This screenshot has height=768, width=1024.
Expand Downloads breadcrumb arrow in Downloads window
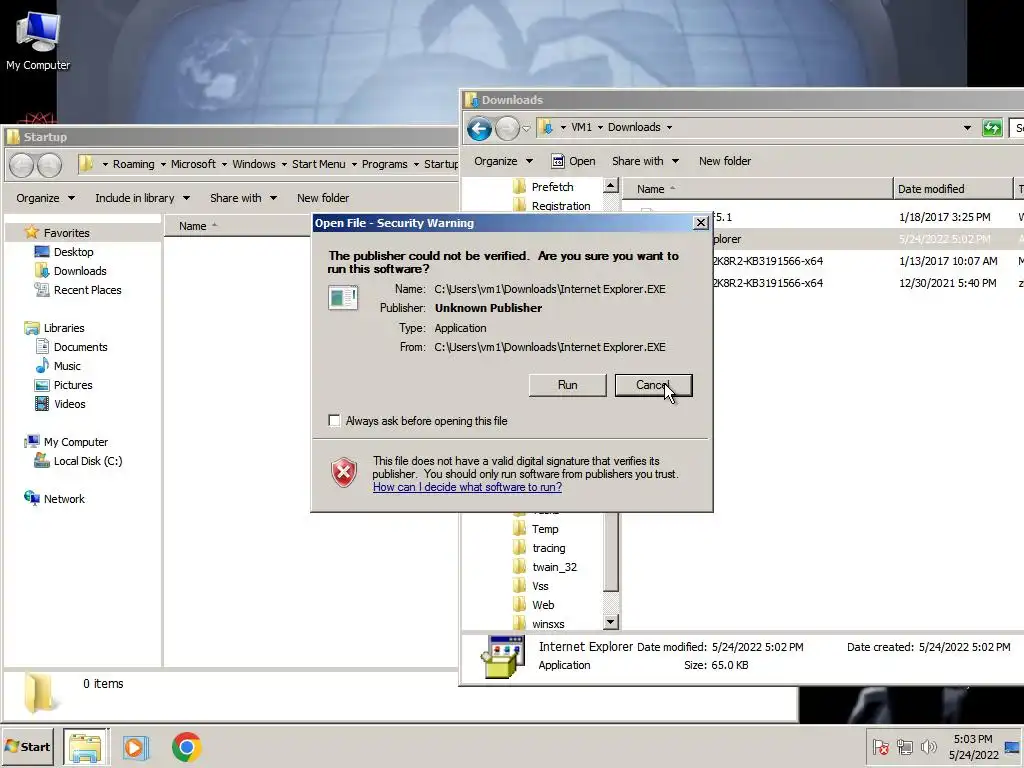click(669, 127)
